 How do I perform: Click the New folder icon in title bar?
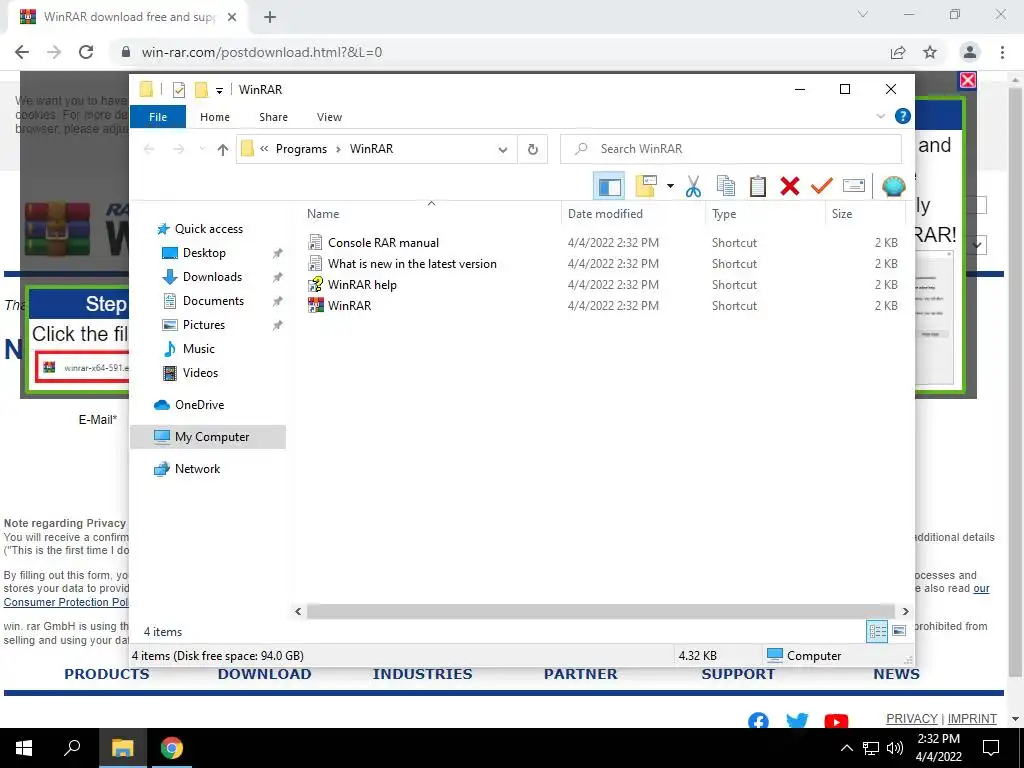coord(201,89)
